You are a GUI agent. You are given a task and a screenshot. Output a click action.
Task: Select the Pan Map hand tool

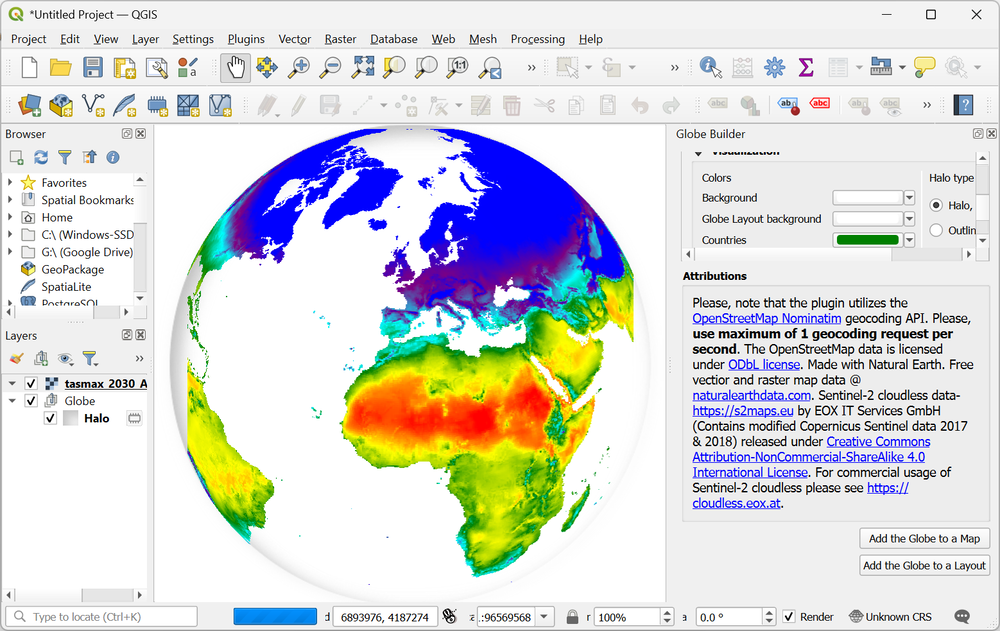click(x=235, y=67)
